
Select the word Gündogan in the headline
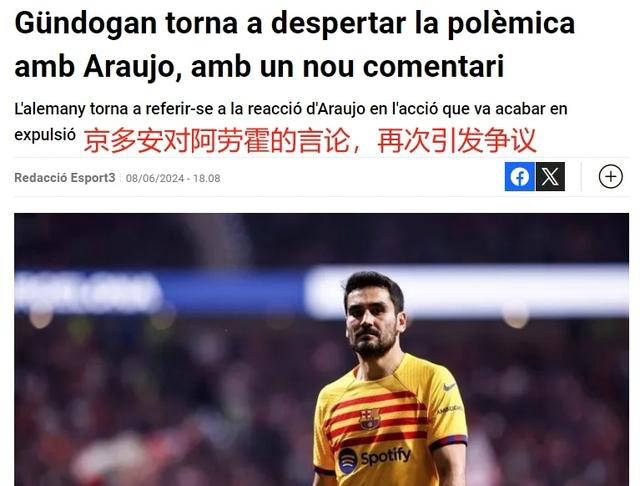[x=86, y=23]
